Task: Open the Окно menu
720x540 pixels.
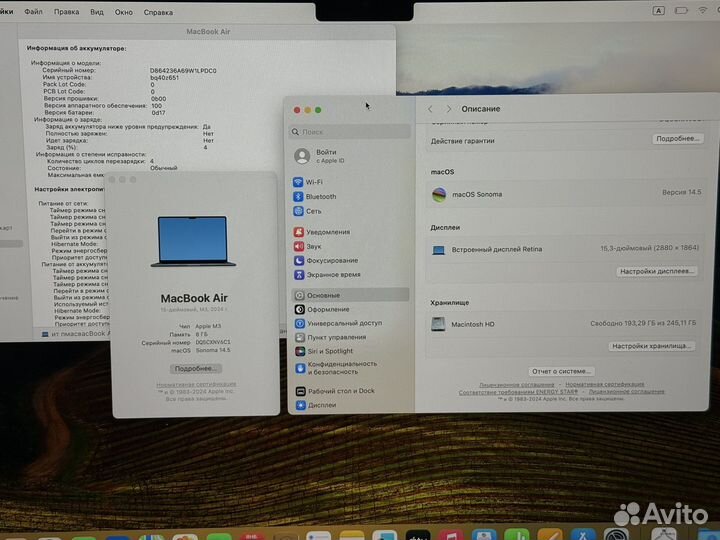Action: tap(124, 12)
